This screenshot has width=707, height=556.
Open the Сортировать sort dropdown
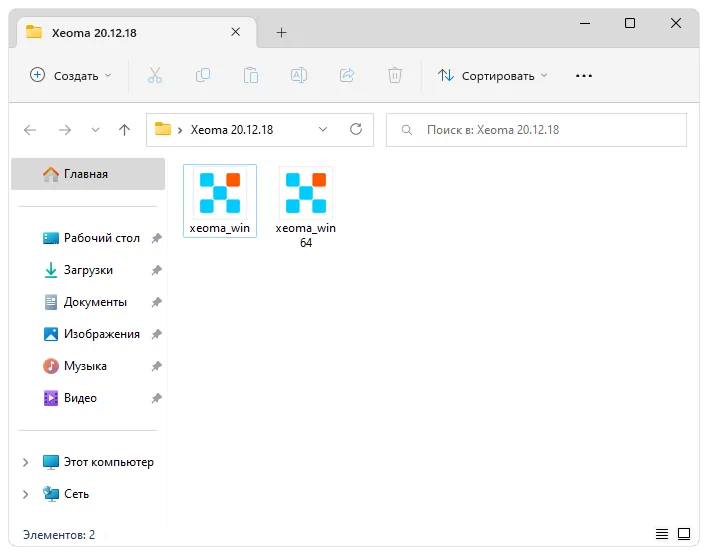click(x=492, y=75)
